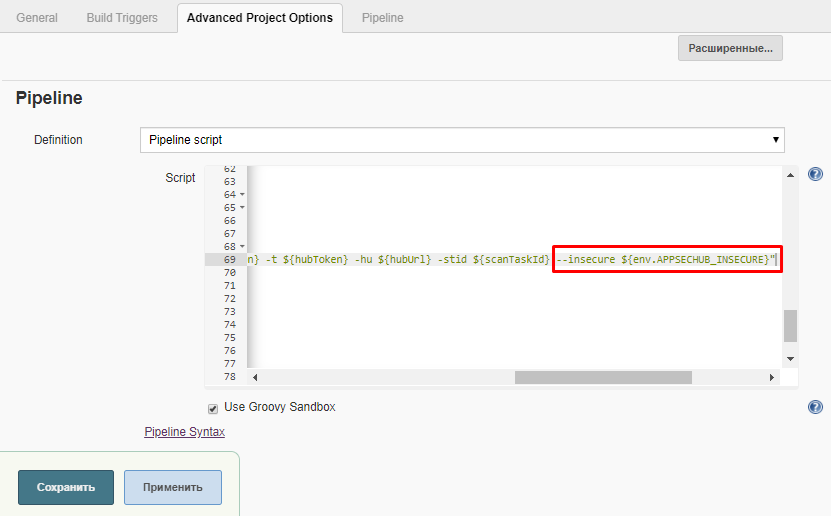831x516 pixels.
Task: Click the editor scroll-left arrow
Action: tap(253, 378)
